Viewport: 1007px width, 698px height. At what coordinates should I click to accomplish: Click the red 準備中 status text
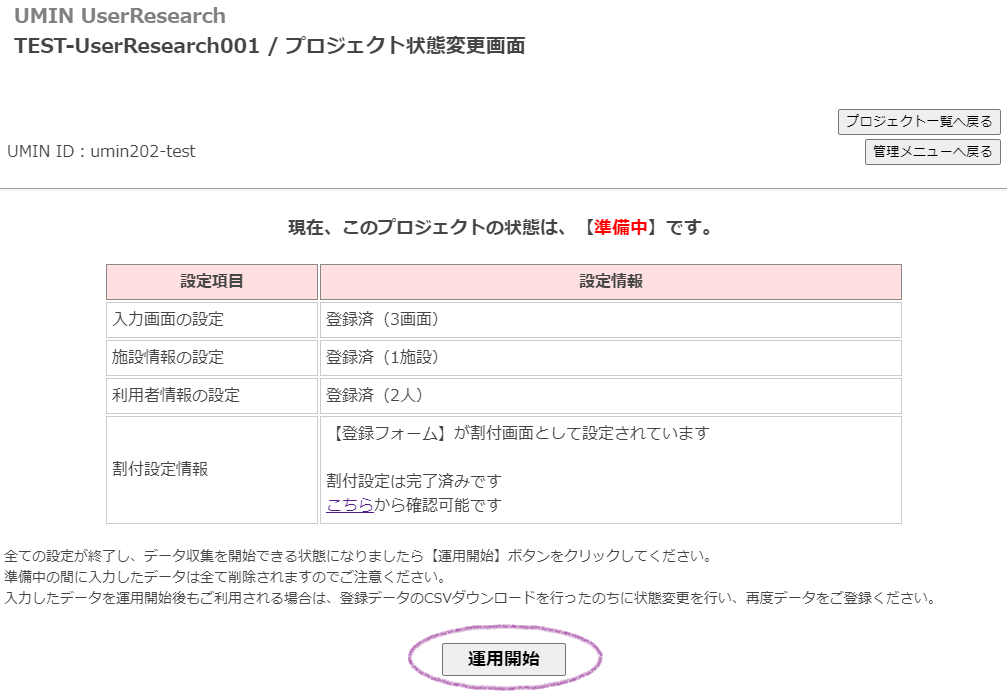coord(621,228)
